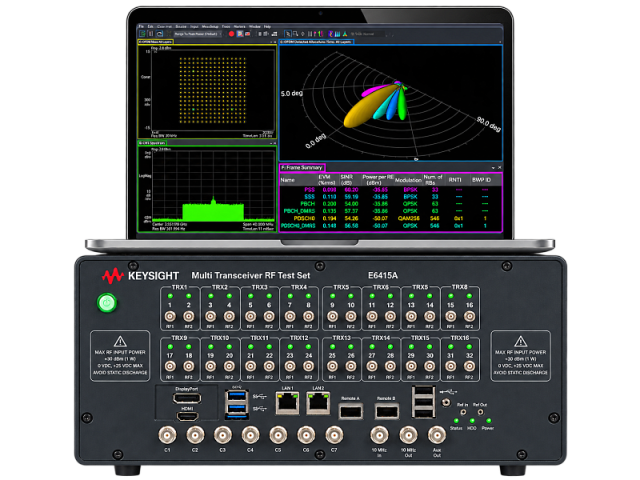The image size is (640, 480).
Task: Click the highlighted icon right of Record
Action: pyautogui.click(x=240, y=34)
